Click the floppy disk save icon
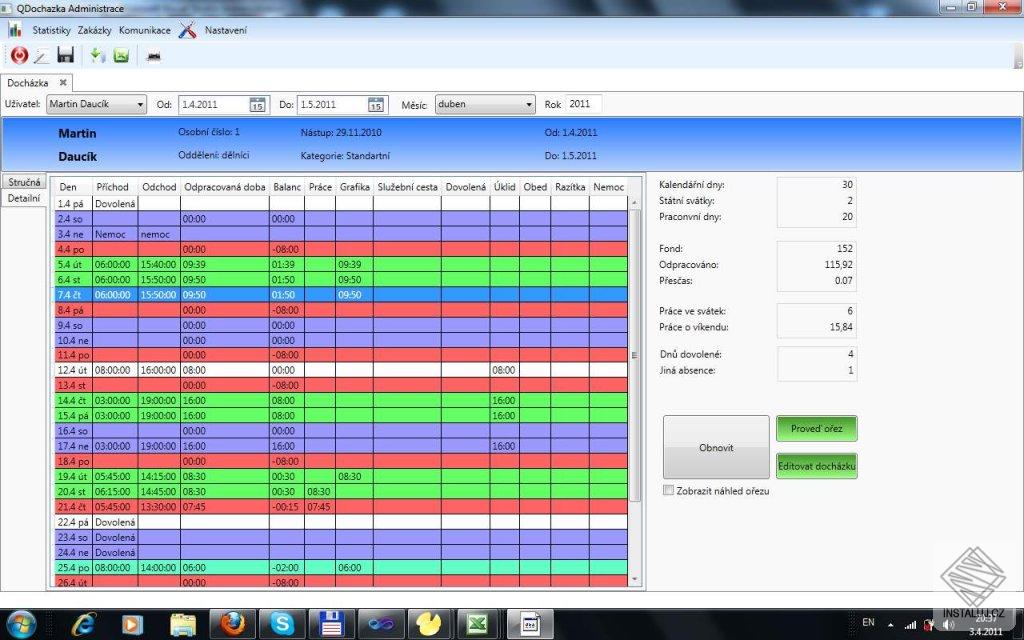This screenshot has height=640, width=1024. point(65,55)
